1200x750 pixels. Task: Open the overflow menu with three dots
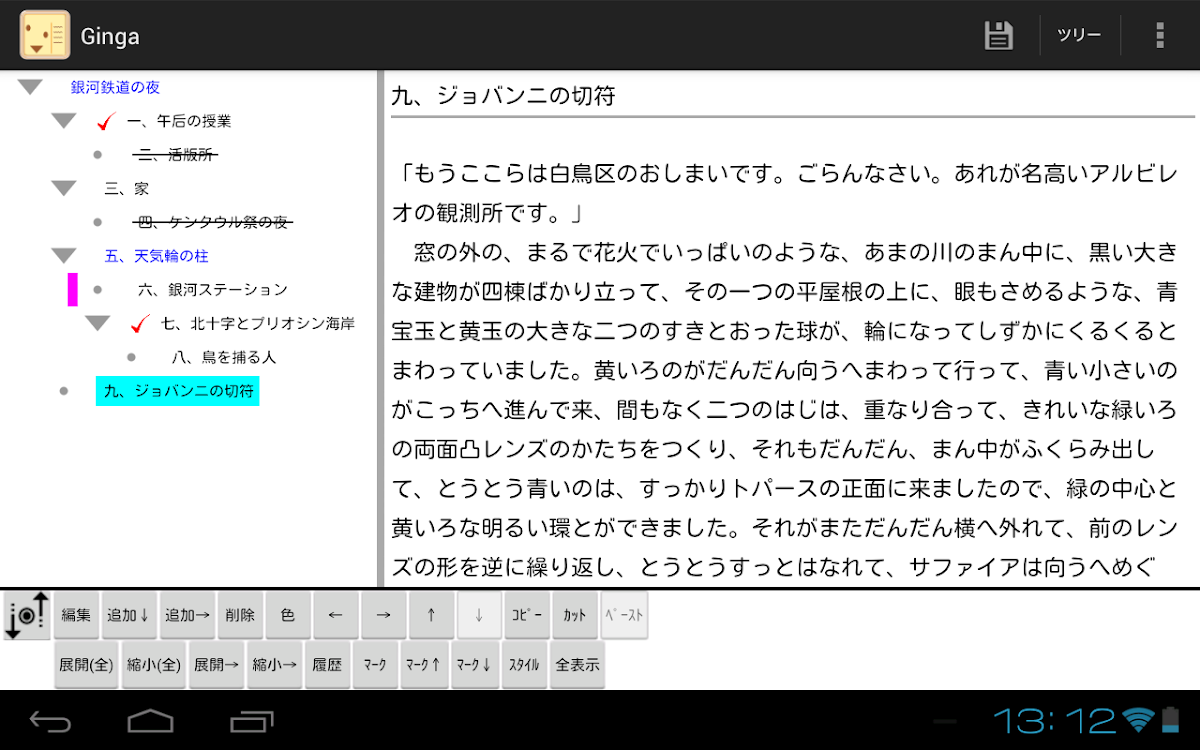pyautogui.click(x=1159, y=36)
